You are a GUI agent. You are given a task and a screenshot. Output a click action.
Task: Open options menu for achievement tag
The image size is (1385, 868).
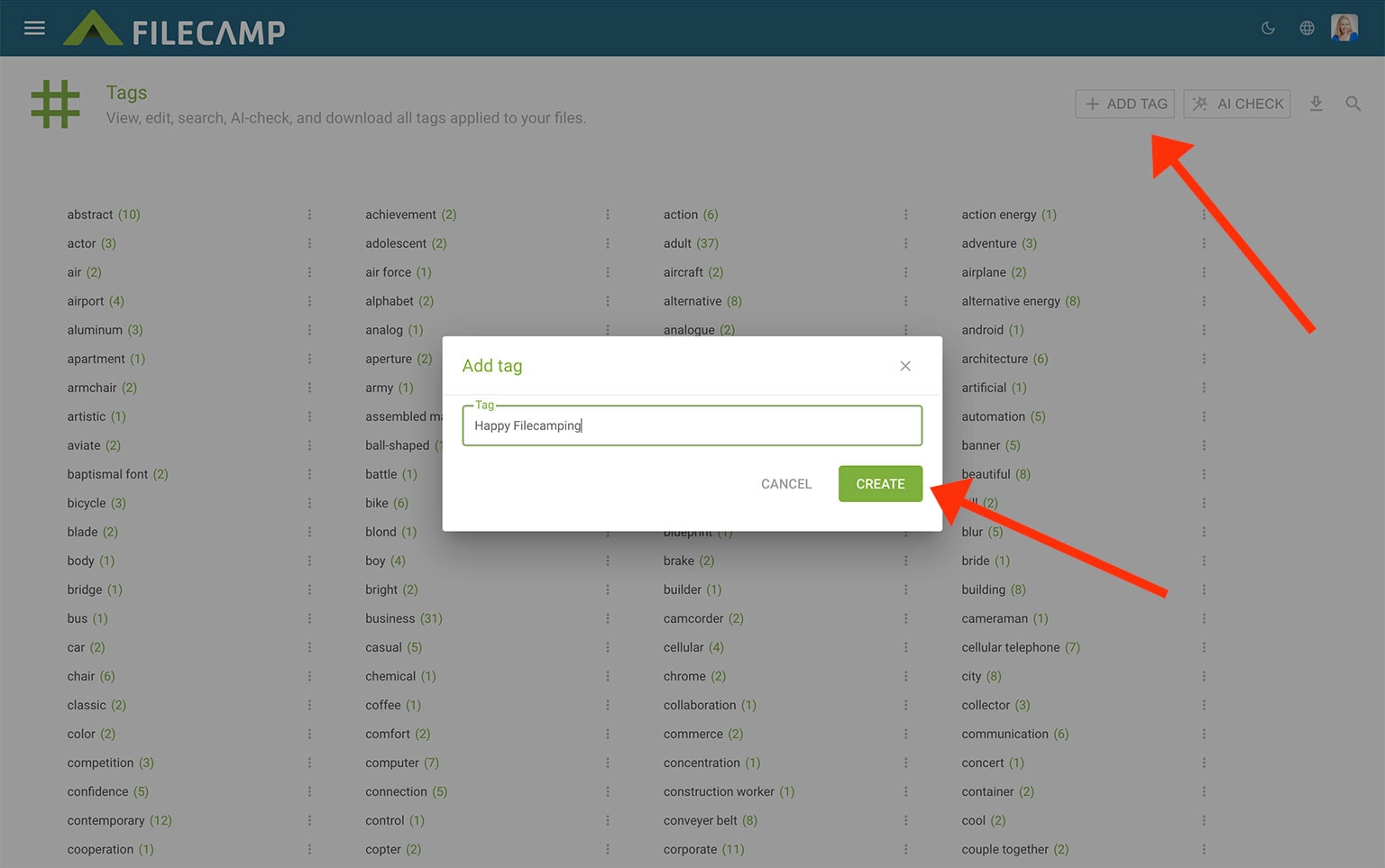tap(608, 215)
